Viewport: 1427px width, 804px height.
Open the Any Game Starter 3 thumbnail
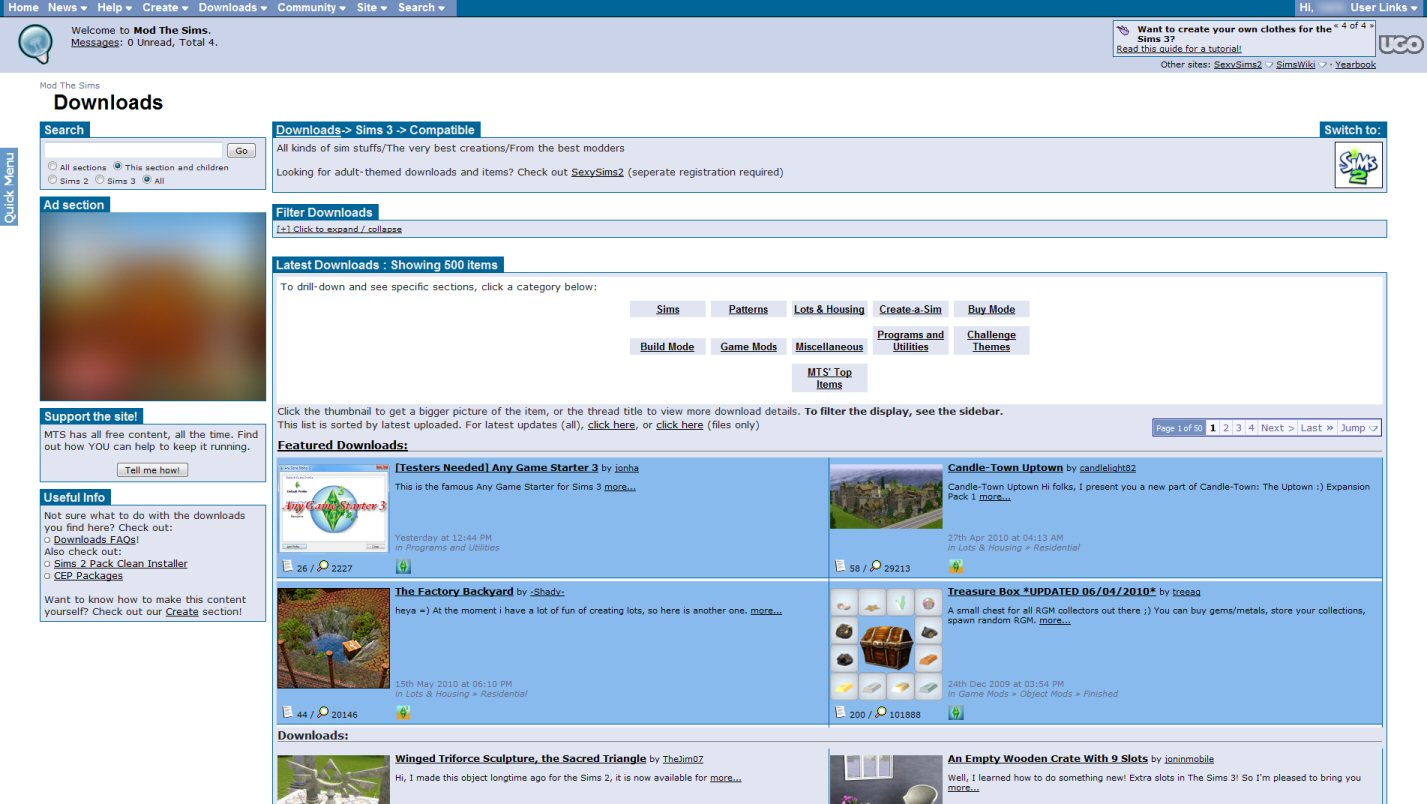click(x=333, y=506)
